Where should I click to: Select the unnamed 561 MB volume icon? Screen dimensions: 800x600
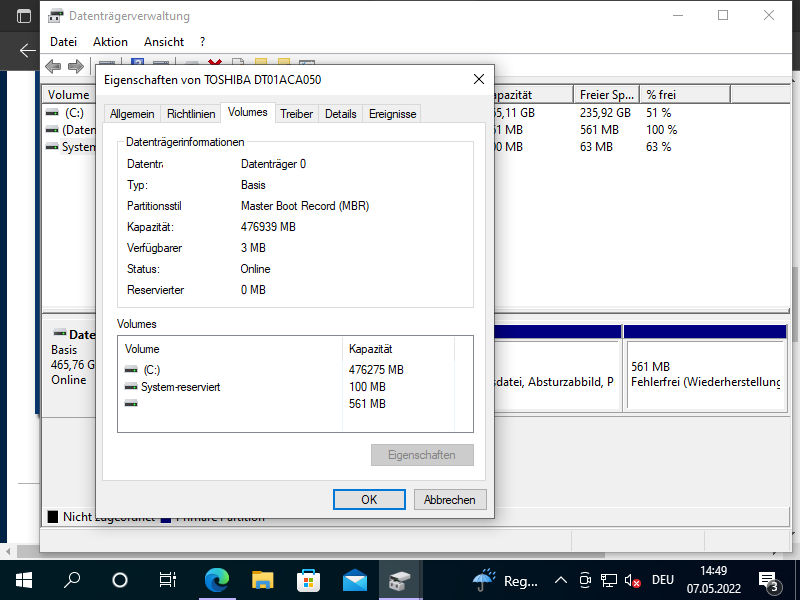click(x=131, y=404)
